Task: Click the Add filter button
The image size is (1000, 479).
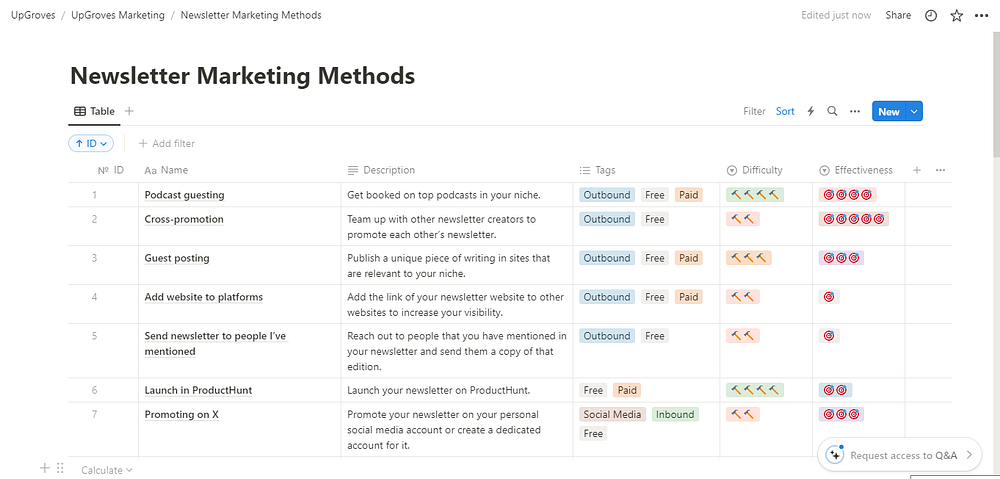Action: (x=166, y=144)
